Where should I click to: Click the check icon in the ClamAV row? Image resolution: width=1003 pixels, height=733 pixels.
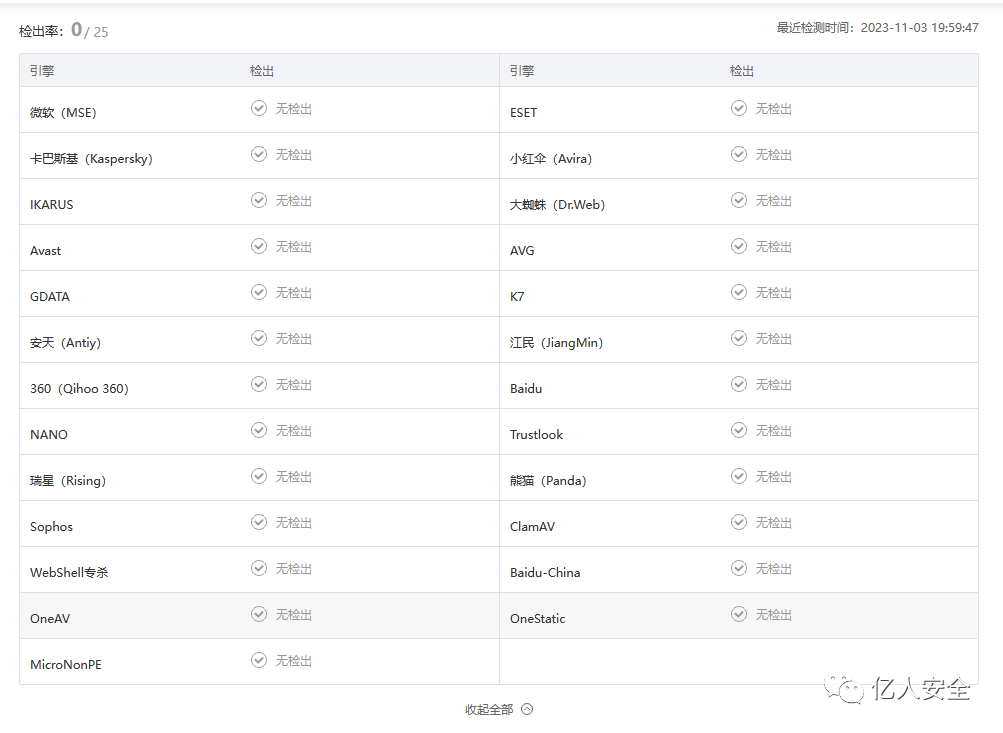click(739, 523)
